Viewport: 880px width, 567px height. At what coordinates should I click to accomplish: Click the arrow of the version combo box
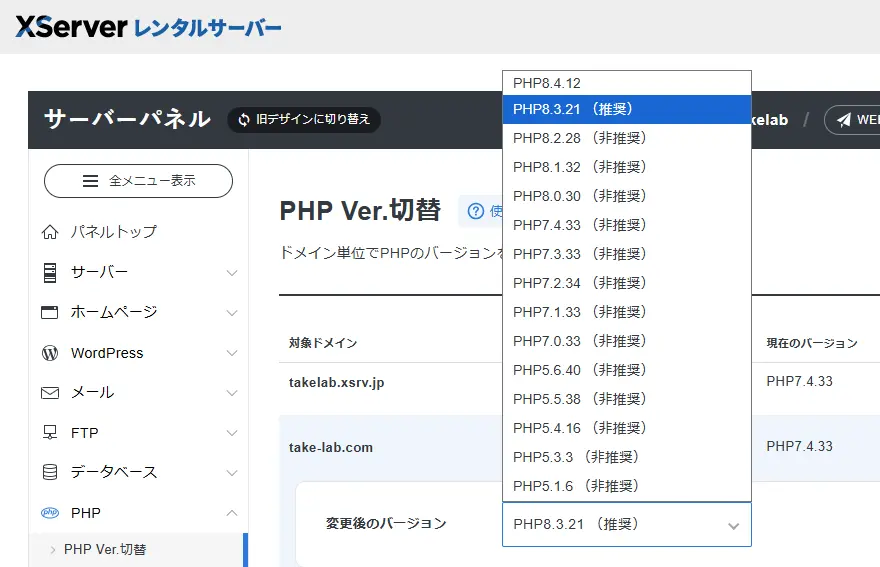click(x=733, y=526)
